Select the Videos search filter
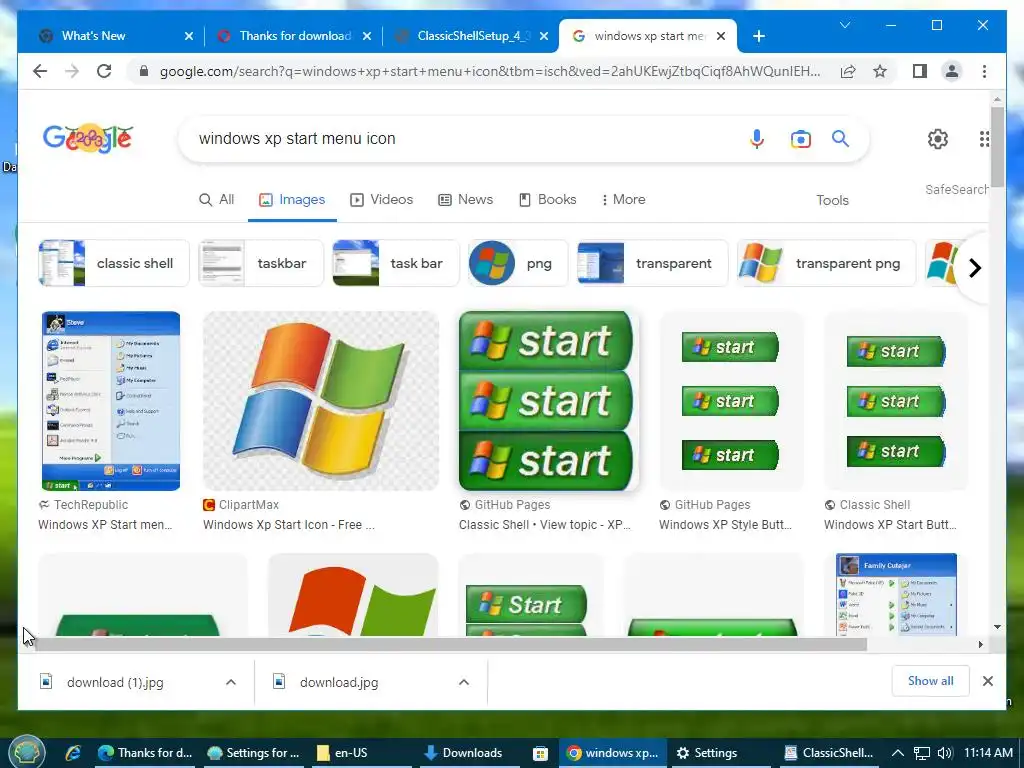The width and height of the screenshot is (1024, 768). pyautogui.click(x=381, y=200)
